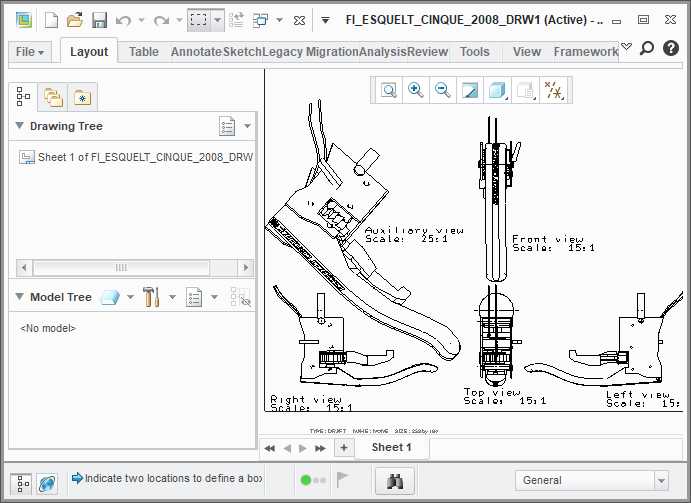The image size is (691, 503).
Task: Open the selection mode dropdown arrow
Action: [x=218, y=20]
